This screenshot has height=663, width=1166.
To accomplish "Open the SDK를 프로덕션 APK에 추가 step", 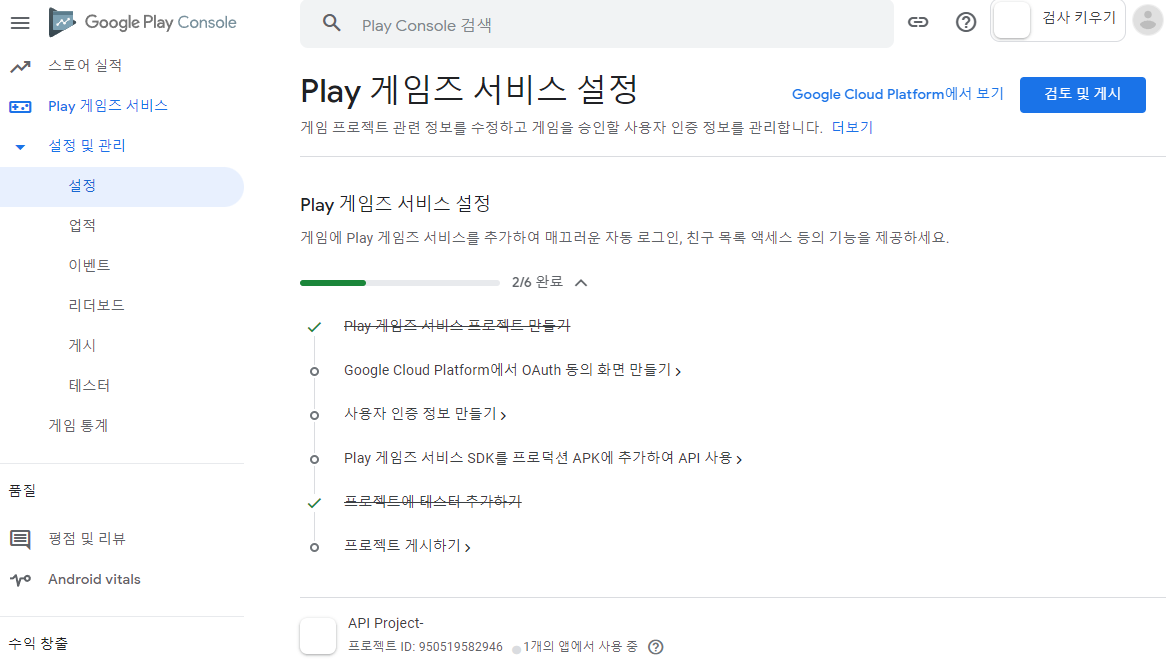I will [543, 458].
